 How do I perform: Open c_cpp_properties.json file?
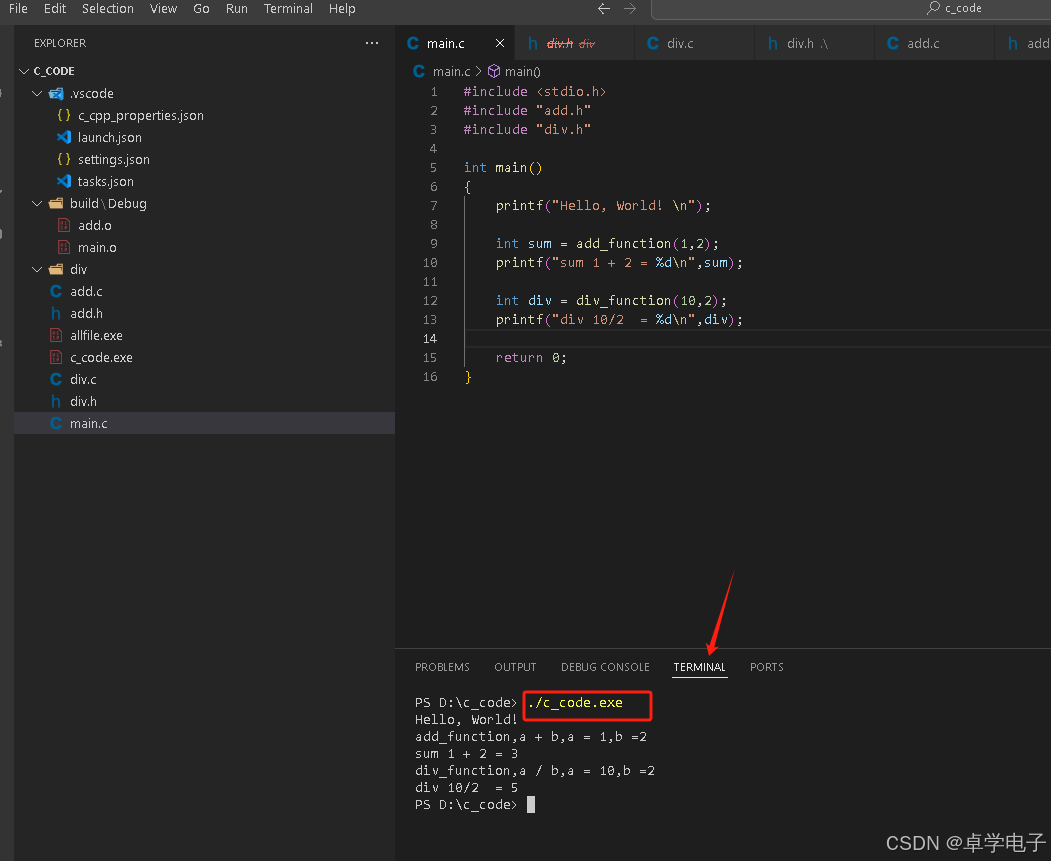click(141, 115)
